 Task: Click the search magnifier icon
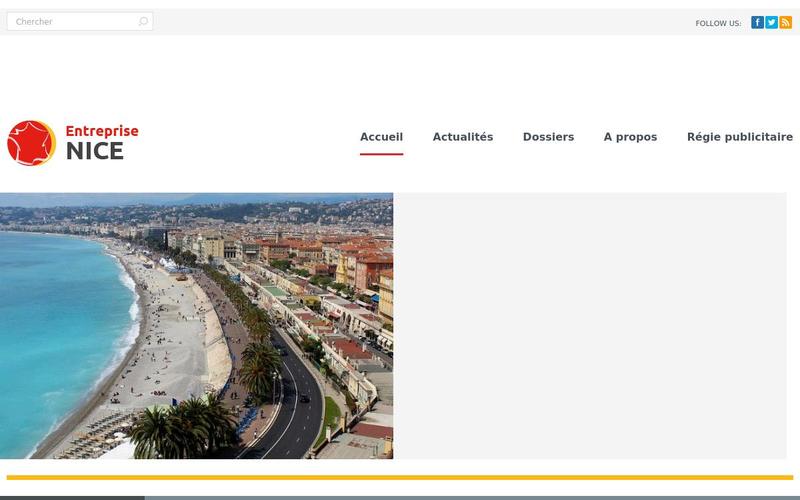click(143, 21)
